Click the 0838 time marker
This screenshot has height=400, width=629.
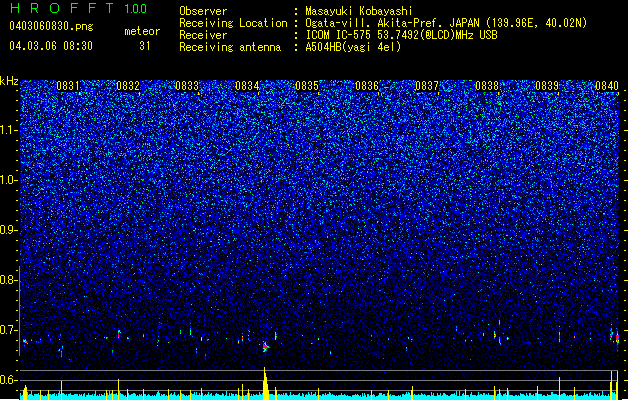coord(487,86)
